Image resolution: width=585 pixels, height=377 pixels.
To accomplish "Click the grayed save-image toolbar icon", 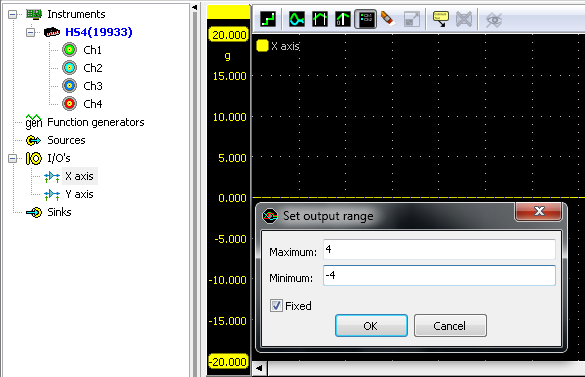I will click(x=412, y=19).
